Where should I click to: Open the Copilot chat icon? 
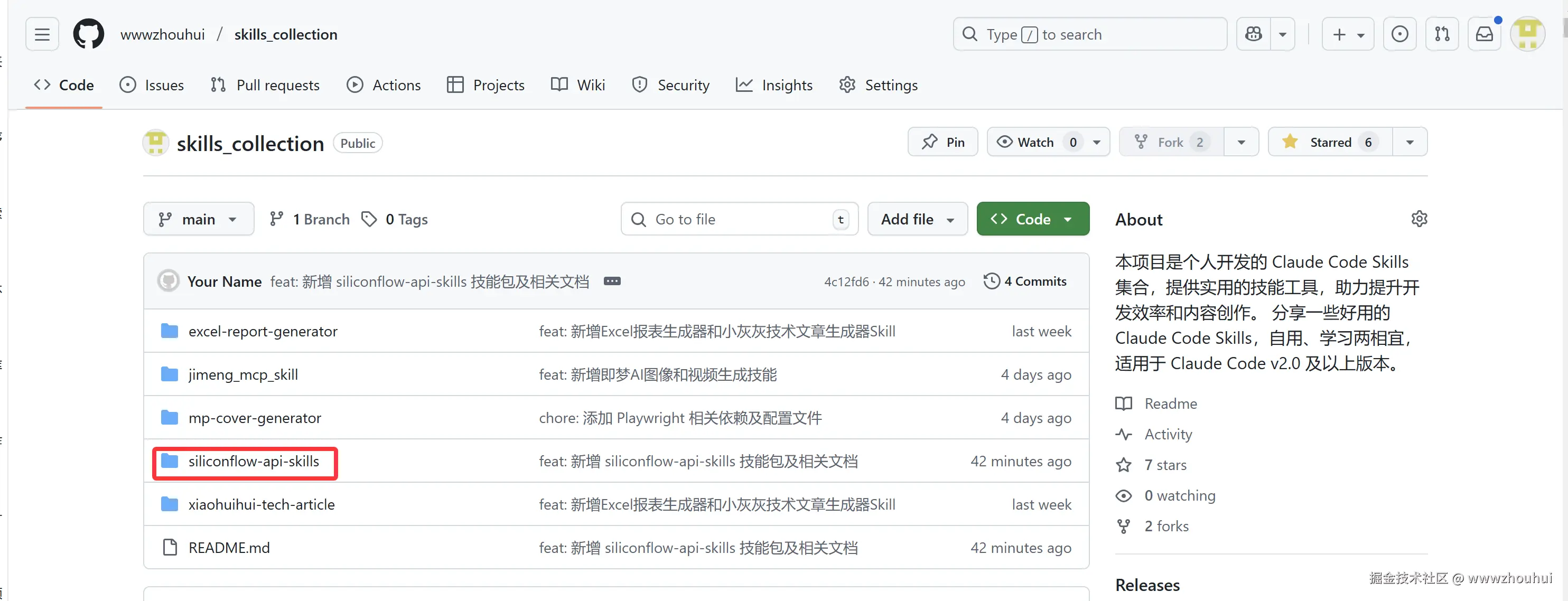point(1253,34)
